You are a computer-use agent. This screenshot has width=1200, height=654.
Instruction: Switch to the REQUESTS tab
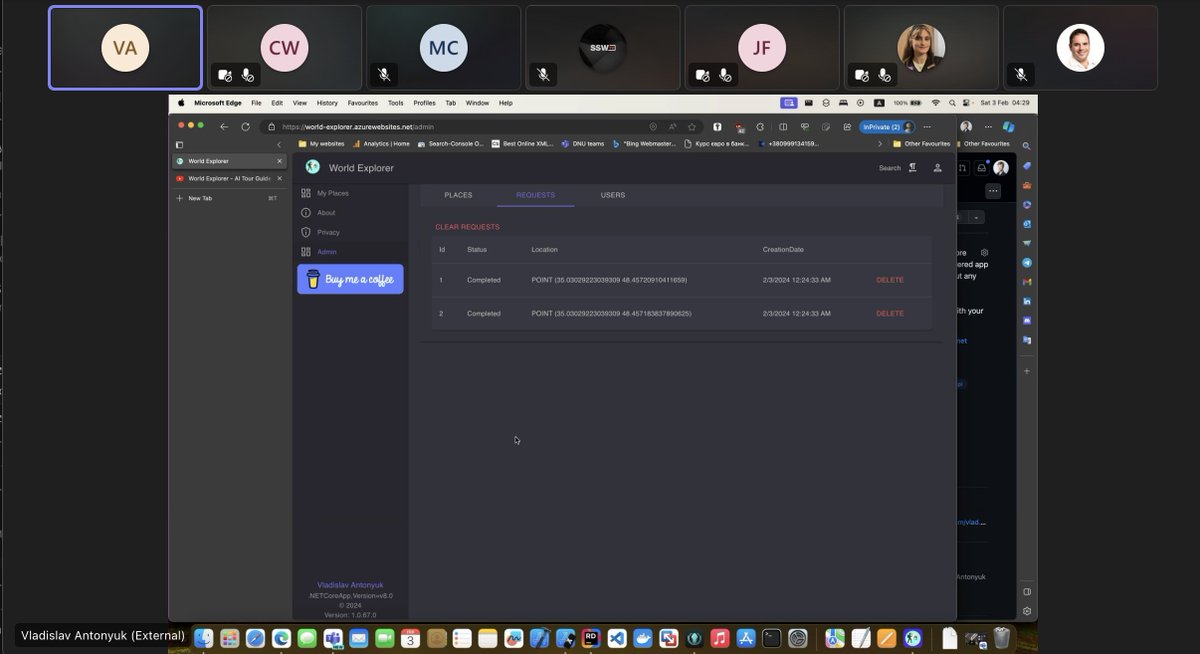pos(536,195)
